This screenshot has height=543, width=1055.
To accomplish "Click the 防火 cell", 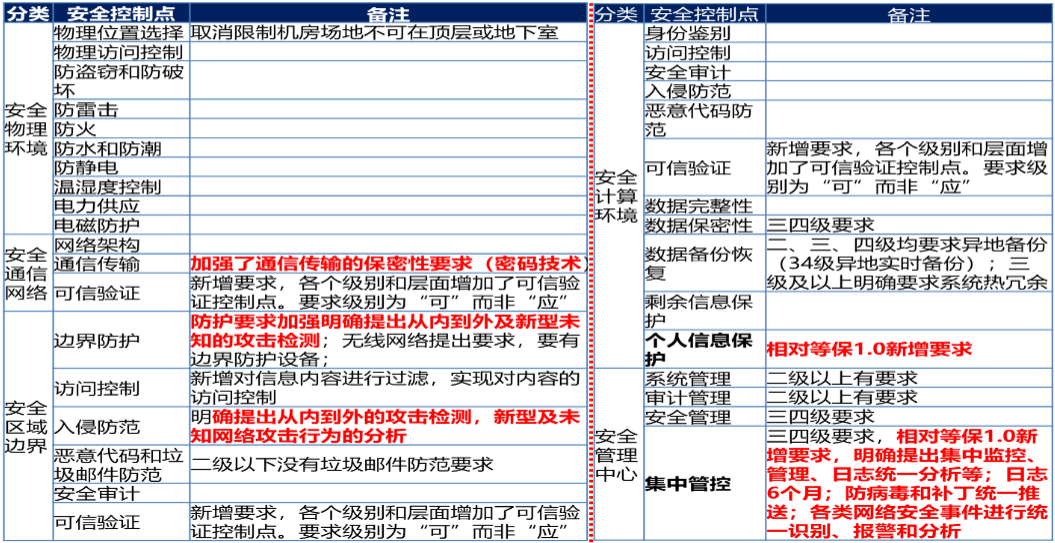I will (x=121, y=128).
